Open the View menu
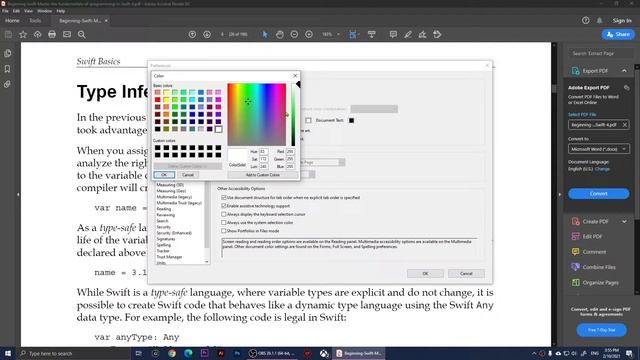This screenshot has height=360, width=640. 29,11
